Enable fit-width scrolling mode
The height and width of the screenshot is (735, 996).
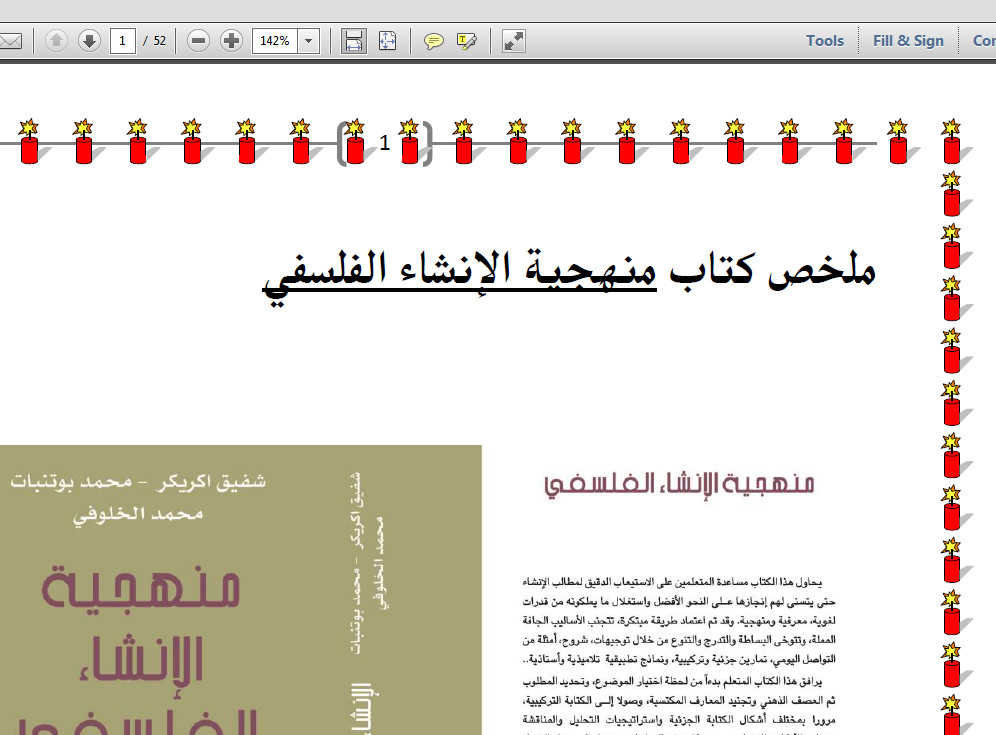354,41
